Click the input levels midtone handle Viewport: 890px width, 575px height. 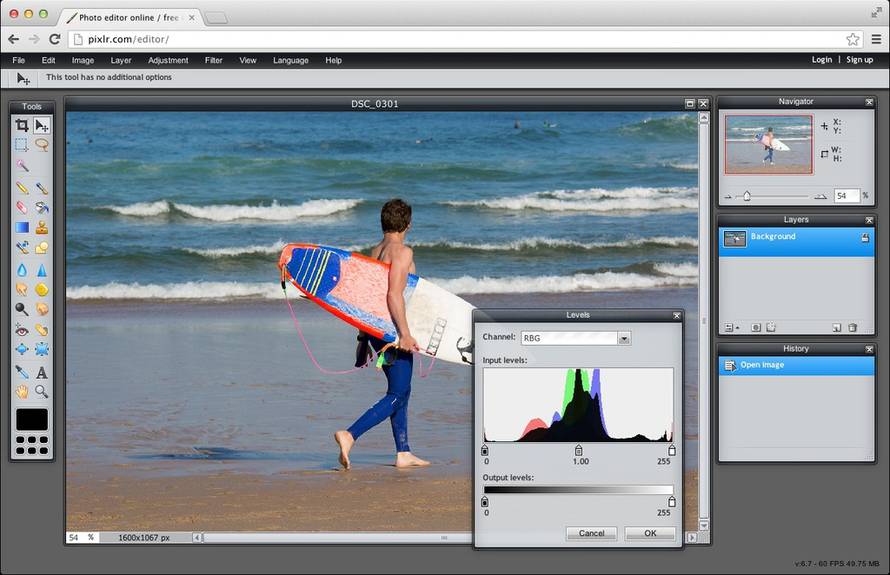tap(578, 451)
